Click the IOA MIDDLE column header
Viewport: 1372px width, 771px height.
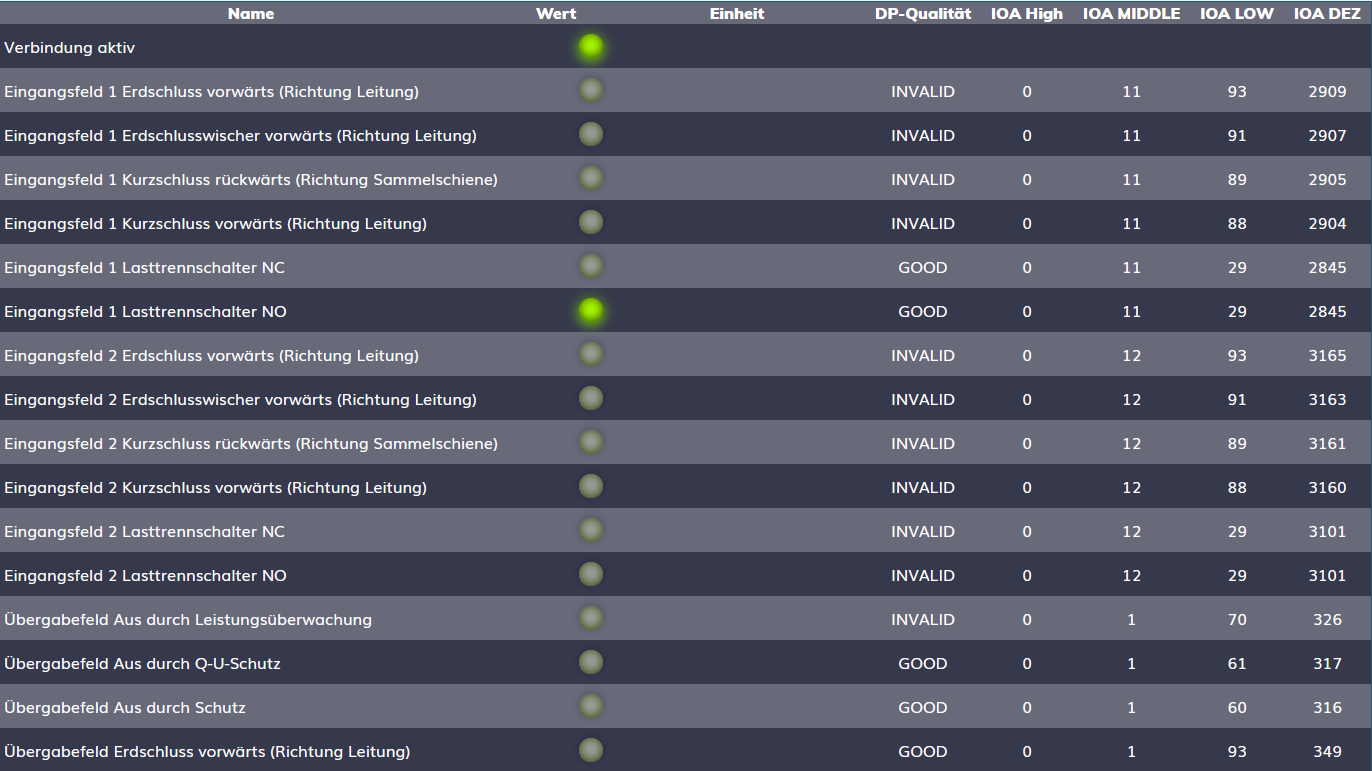pyautogui.click(x=1131, y=13)
